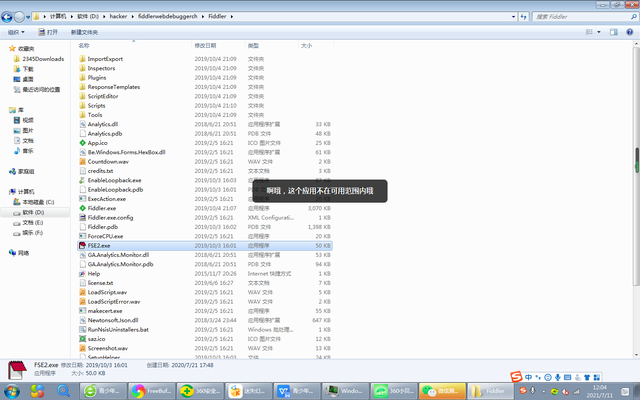Screen dimensions: 640x400
Task: Select the Help internet shortcut icon
Action: point(82,273)
